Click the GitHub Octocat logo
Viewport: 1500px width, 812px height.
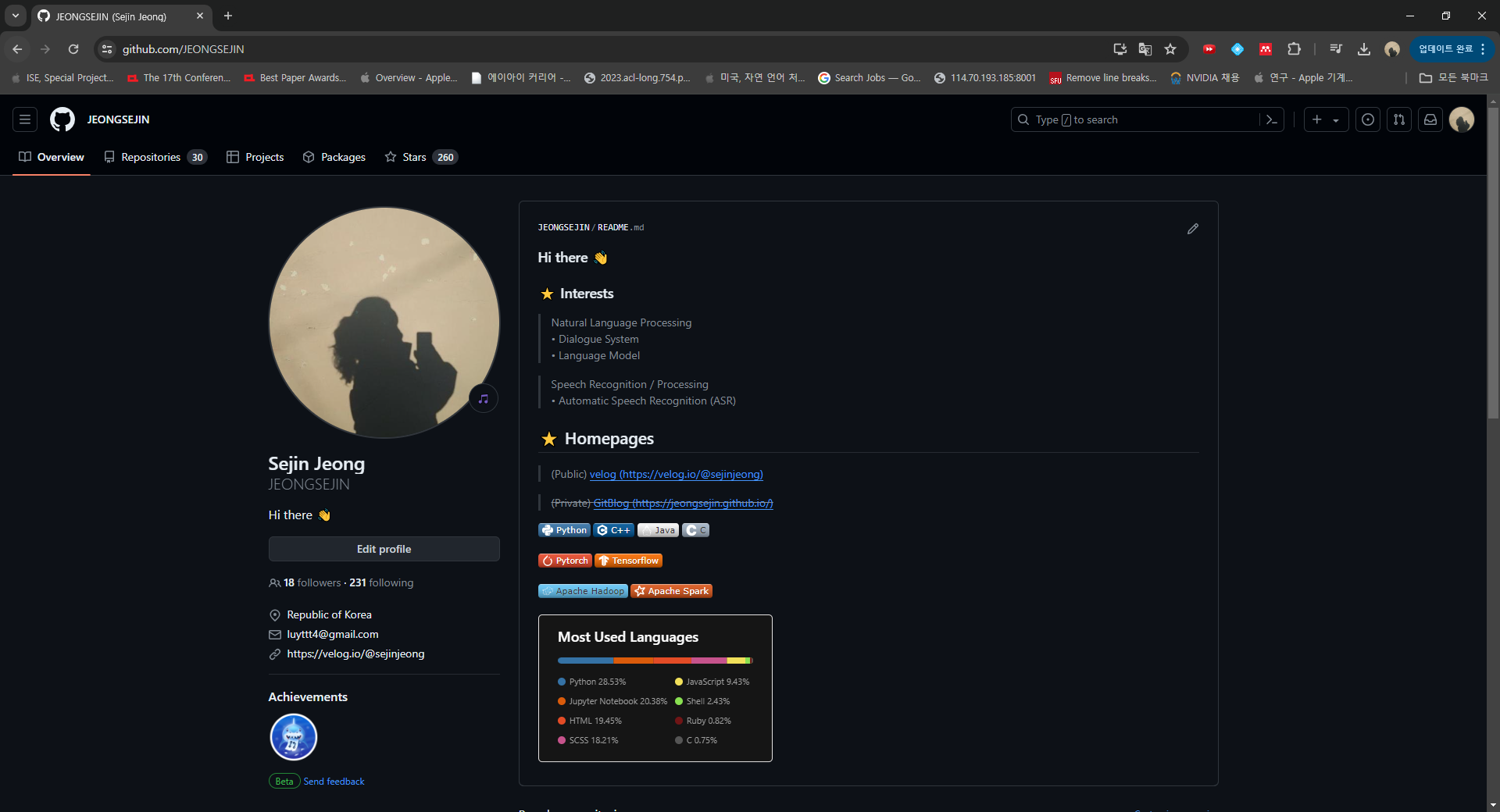pos(62,119)
